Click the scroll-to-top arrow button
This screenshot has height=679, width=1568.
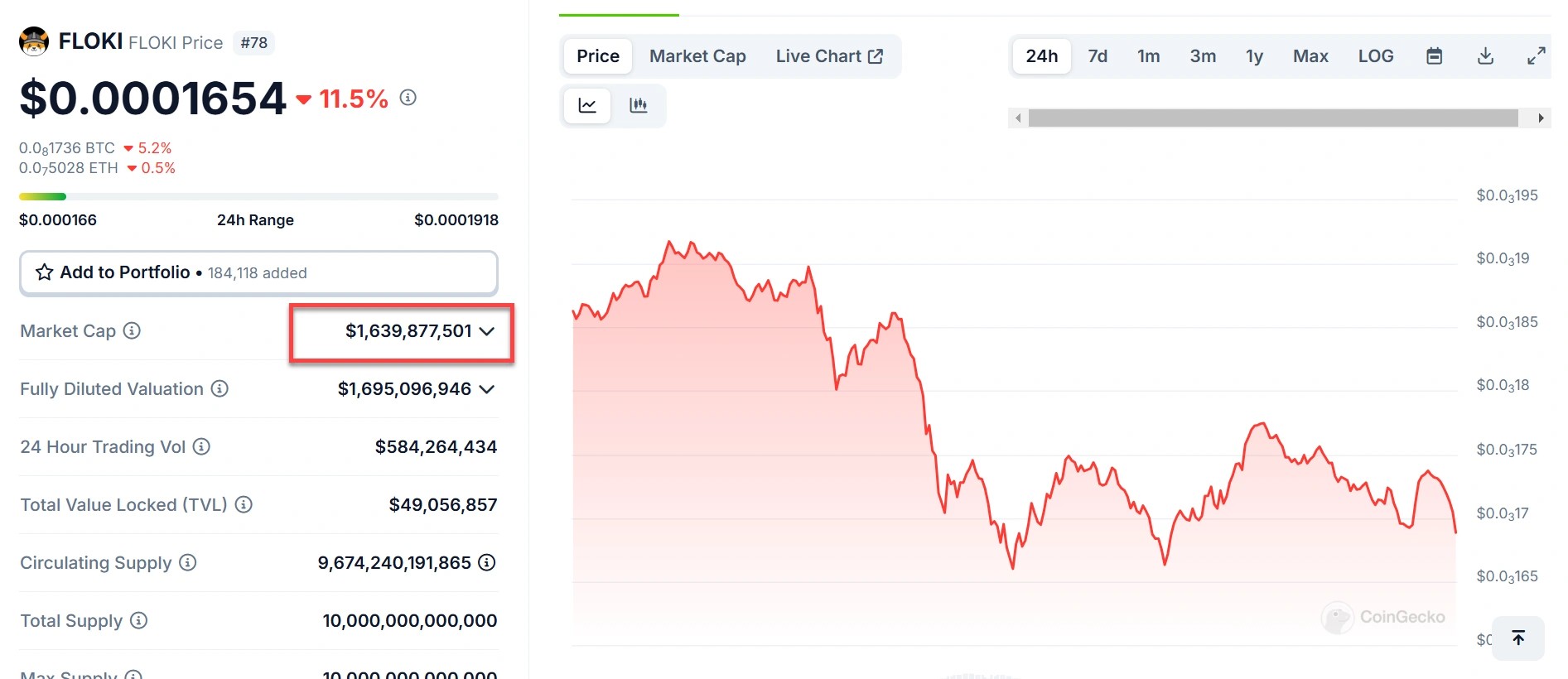coord(1517,638)
